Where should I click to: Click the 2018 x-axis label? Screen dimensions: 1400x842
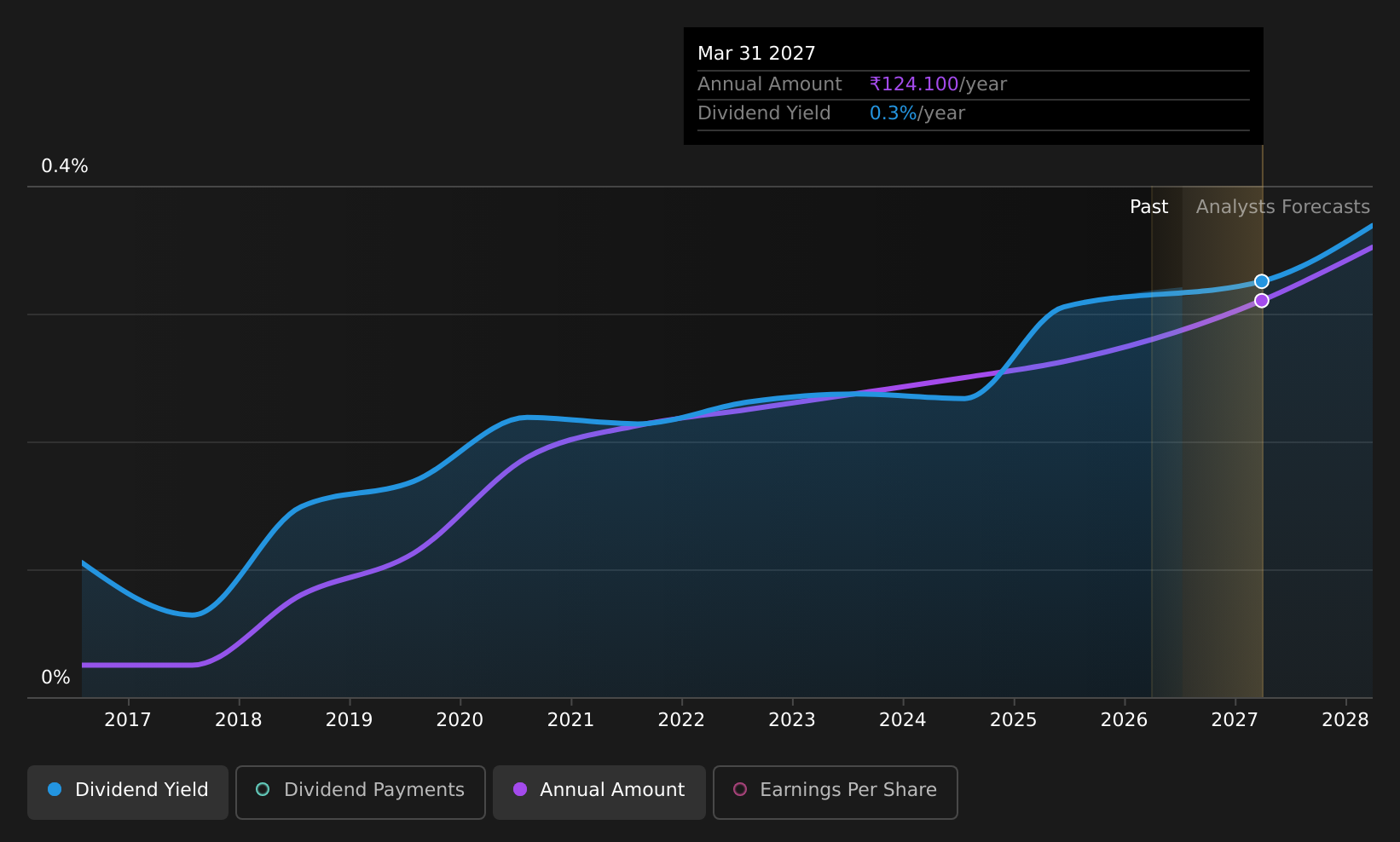click(x=239, y=720)
